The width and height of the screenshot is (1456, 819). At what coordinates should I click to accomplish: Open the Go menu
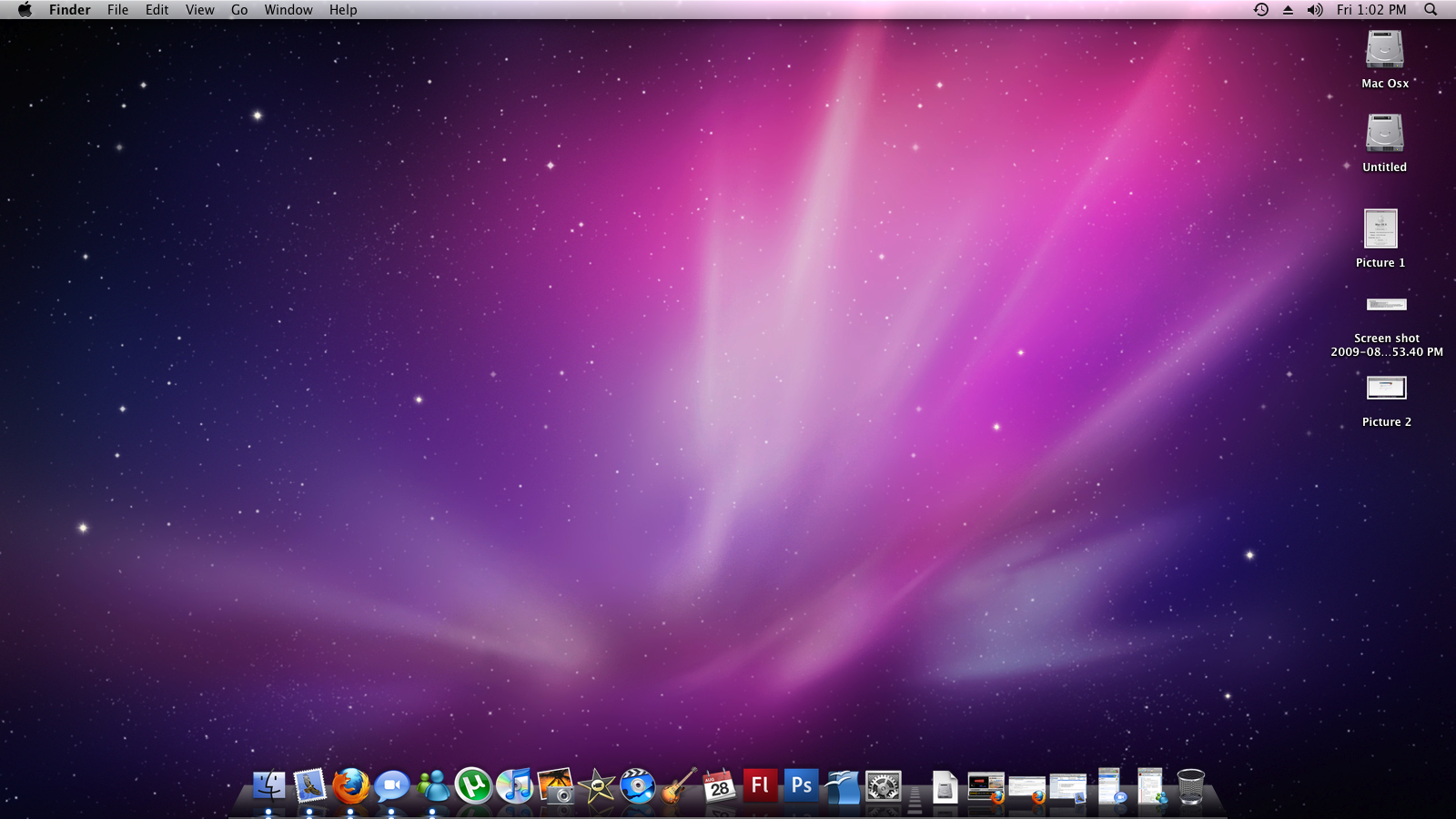[239, 9]
